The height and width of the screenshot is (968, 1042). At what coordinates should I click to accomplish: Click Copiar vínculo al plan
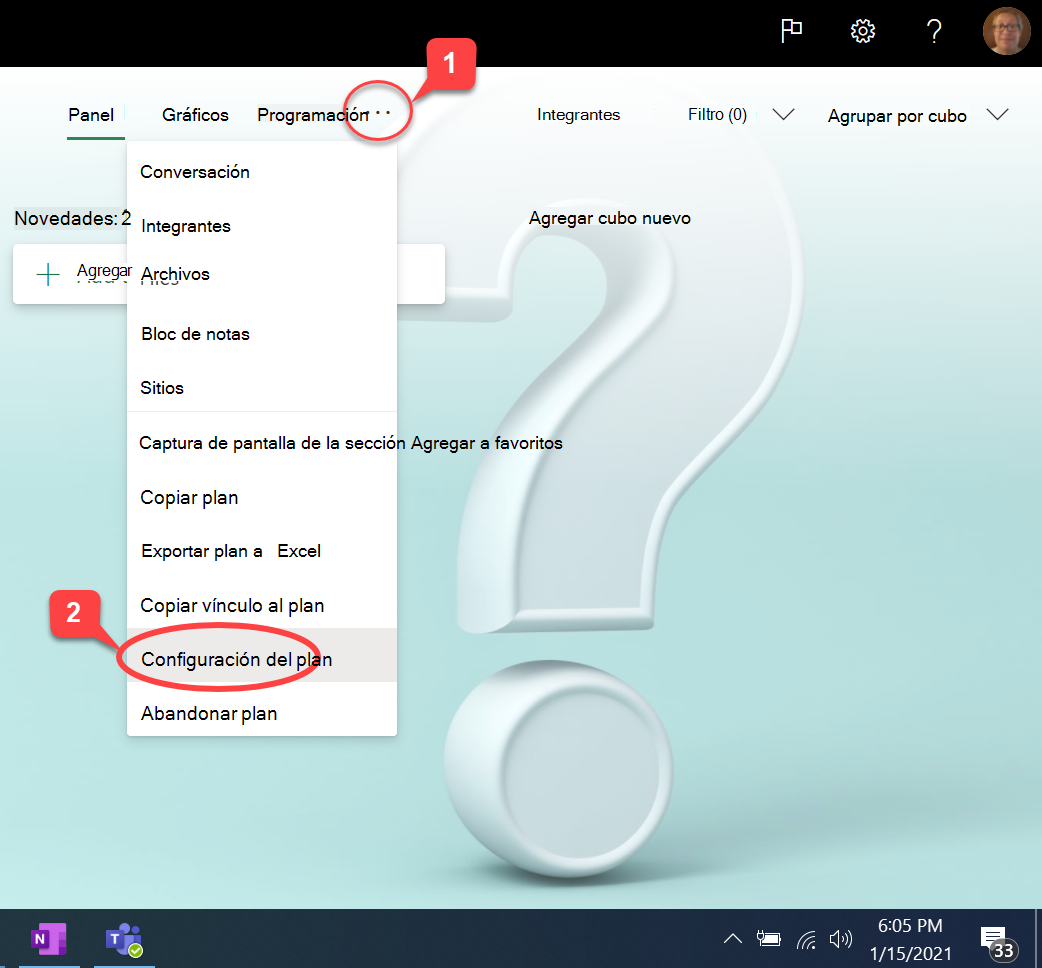(262, 606)
